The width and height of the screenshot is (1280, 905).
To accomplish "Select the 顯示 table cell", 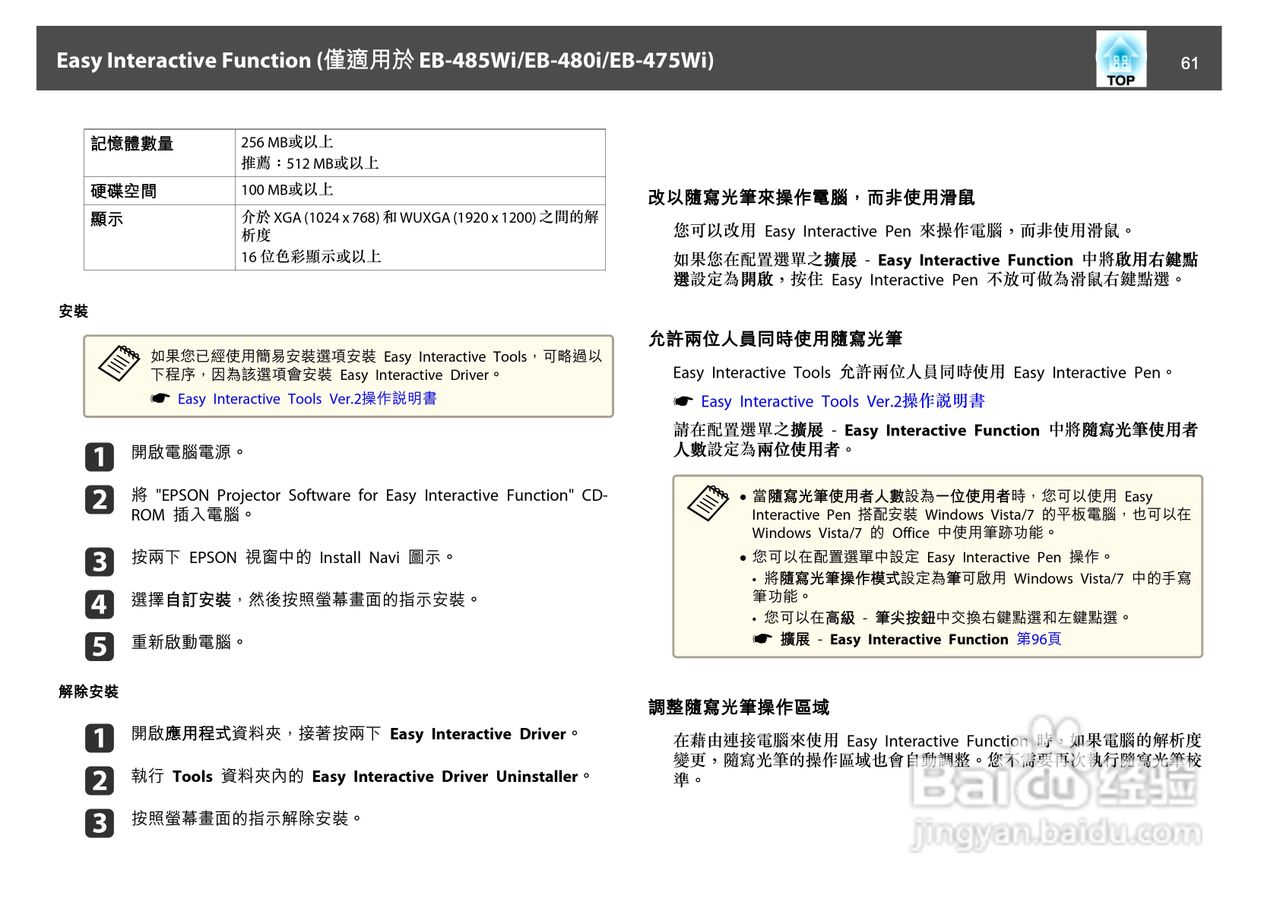I will [159, 237].
